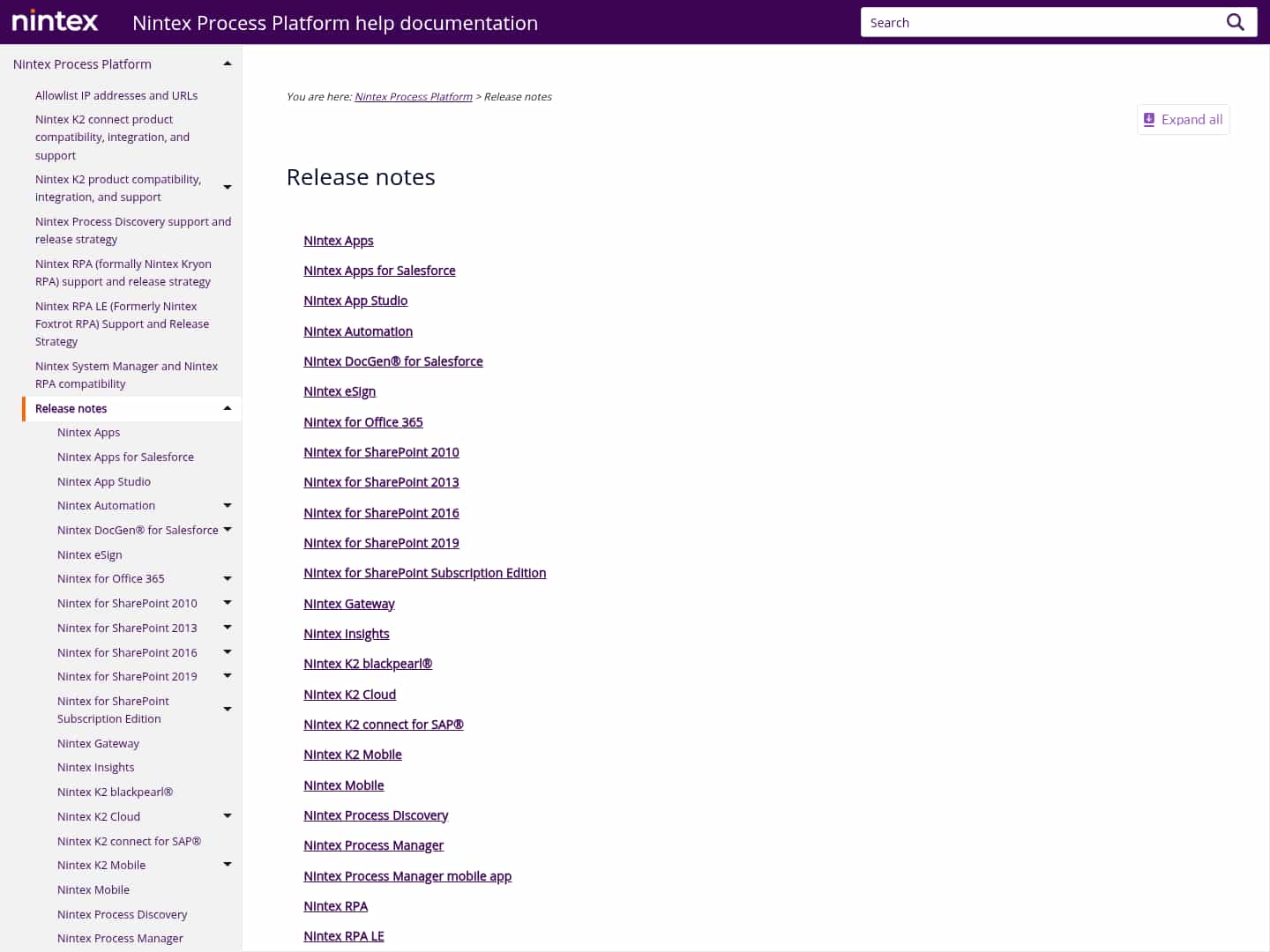Screen dimensions: 1270x952
Task: Open the Nintex Process Platform breadcrumb link
Action: click(x=413, y=96)
